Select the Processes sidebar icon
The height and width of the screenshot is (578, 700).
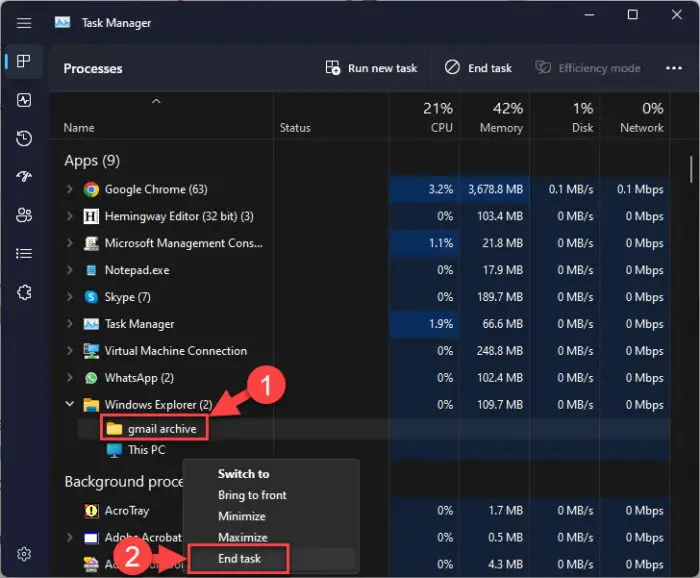24,61
